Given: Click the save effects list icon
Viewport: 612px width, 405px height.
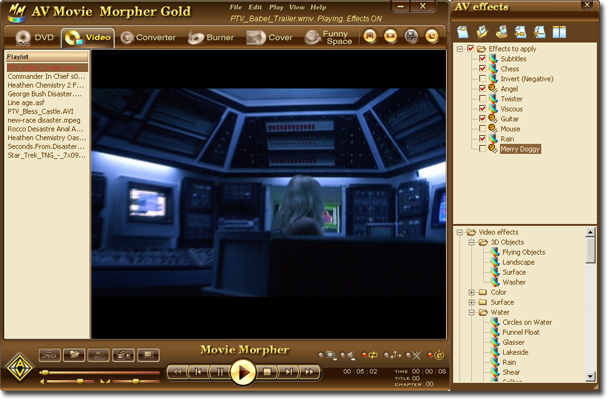Looking at the screenshot, I should point(502,32).
